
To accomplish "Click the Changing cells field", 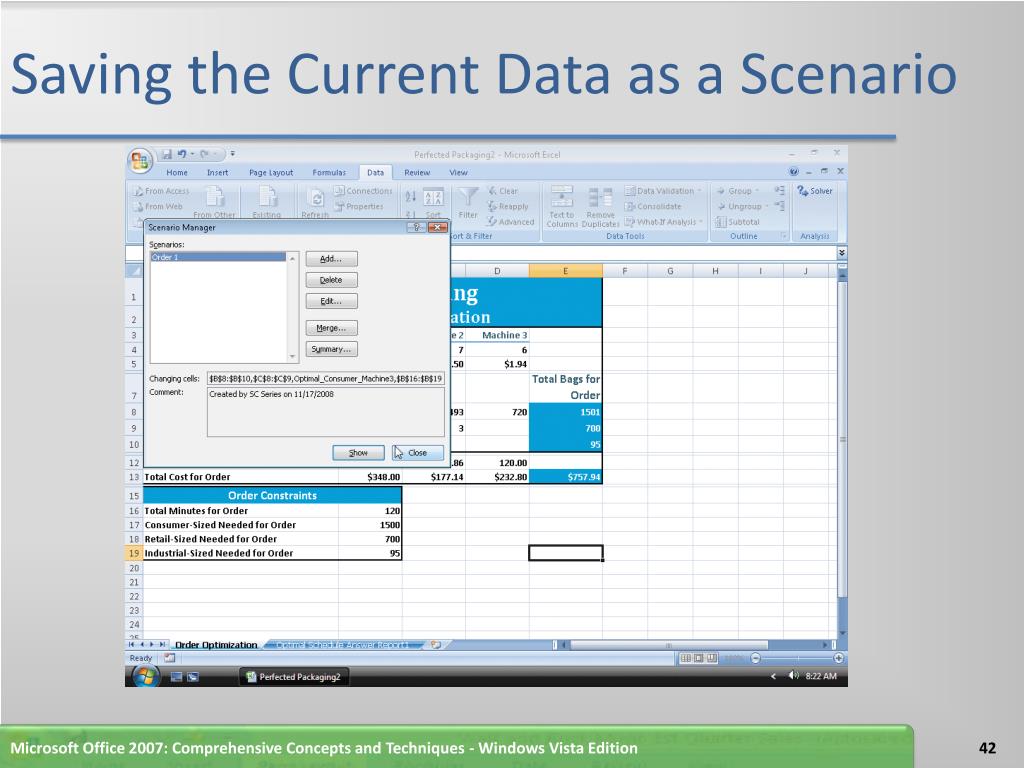I will point(326,379).
